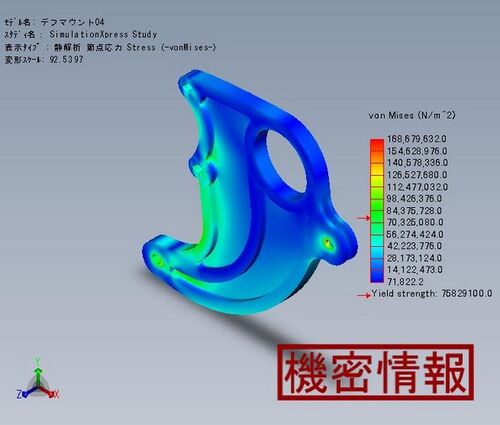The width and height of the screenshot is (500, 425).
Task: Select the 'von Mises (N/m^2)' legend title
Action: (412, 116)
